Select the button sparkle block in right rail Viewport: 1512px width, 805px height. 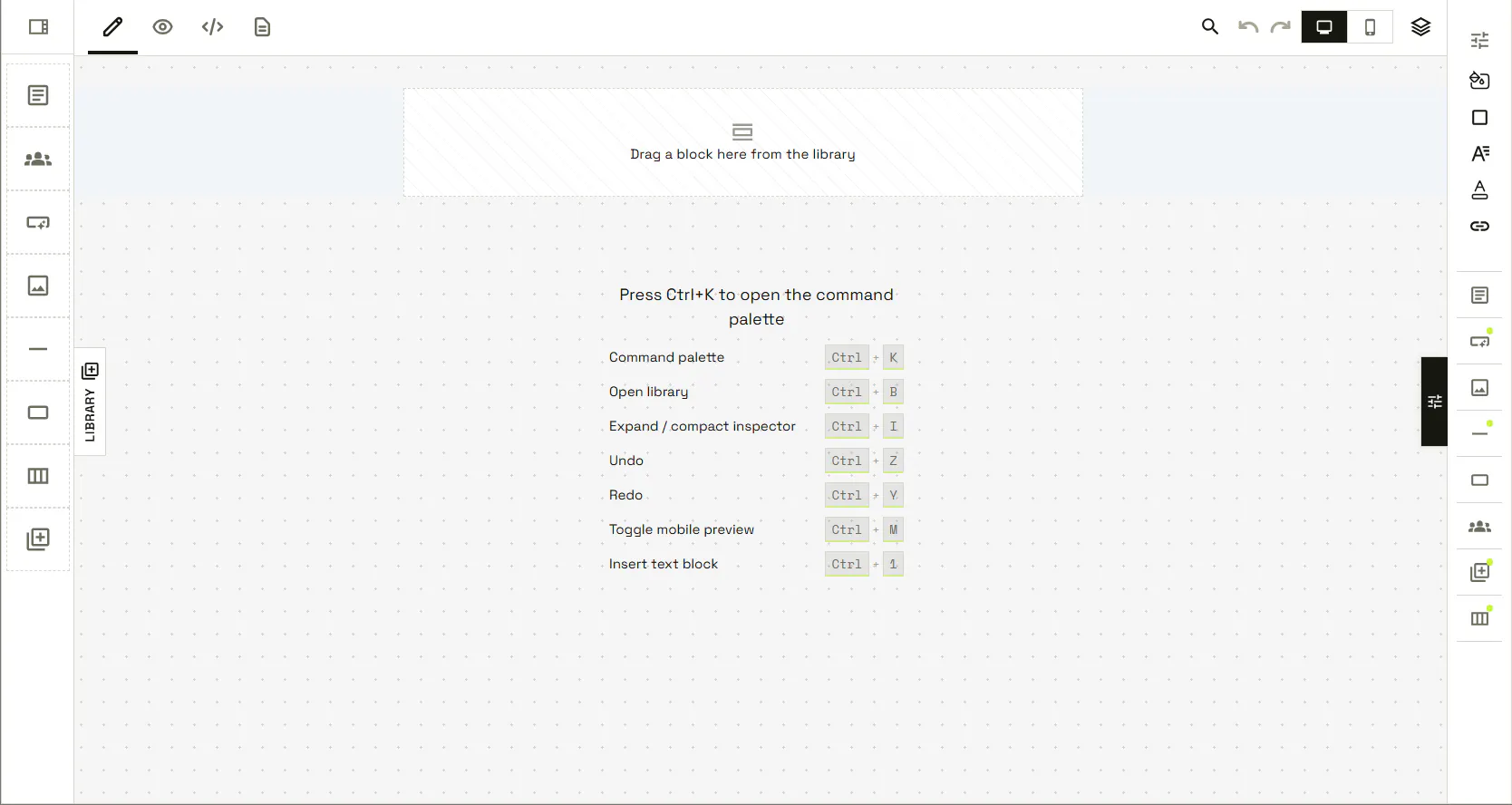click(x=1479, y=342)
